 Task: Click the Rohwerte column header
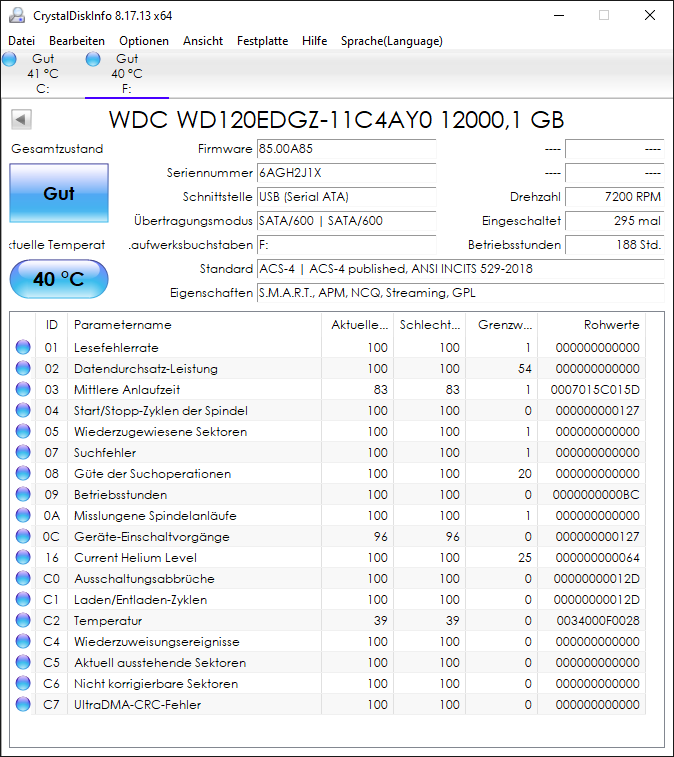pyautogui.click(x=591, y=324)
